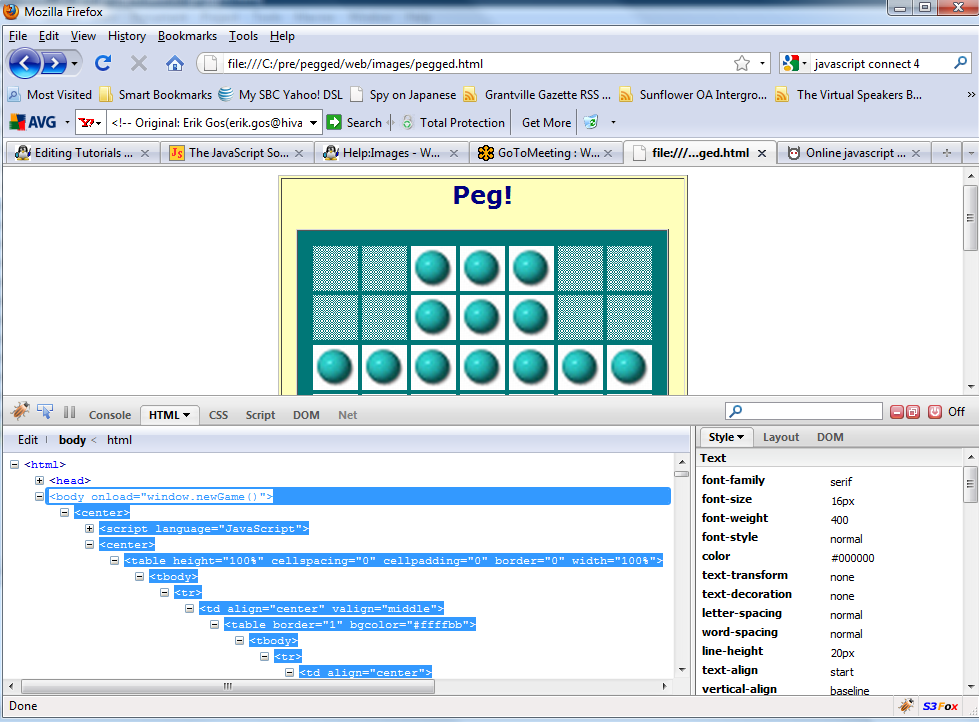The width and height of the screenshot is (979, 722).
Task: Open the Most Visited bookmarks
Action: click(50, 95)
